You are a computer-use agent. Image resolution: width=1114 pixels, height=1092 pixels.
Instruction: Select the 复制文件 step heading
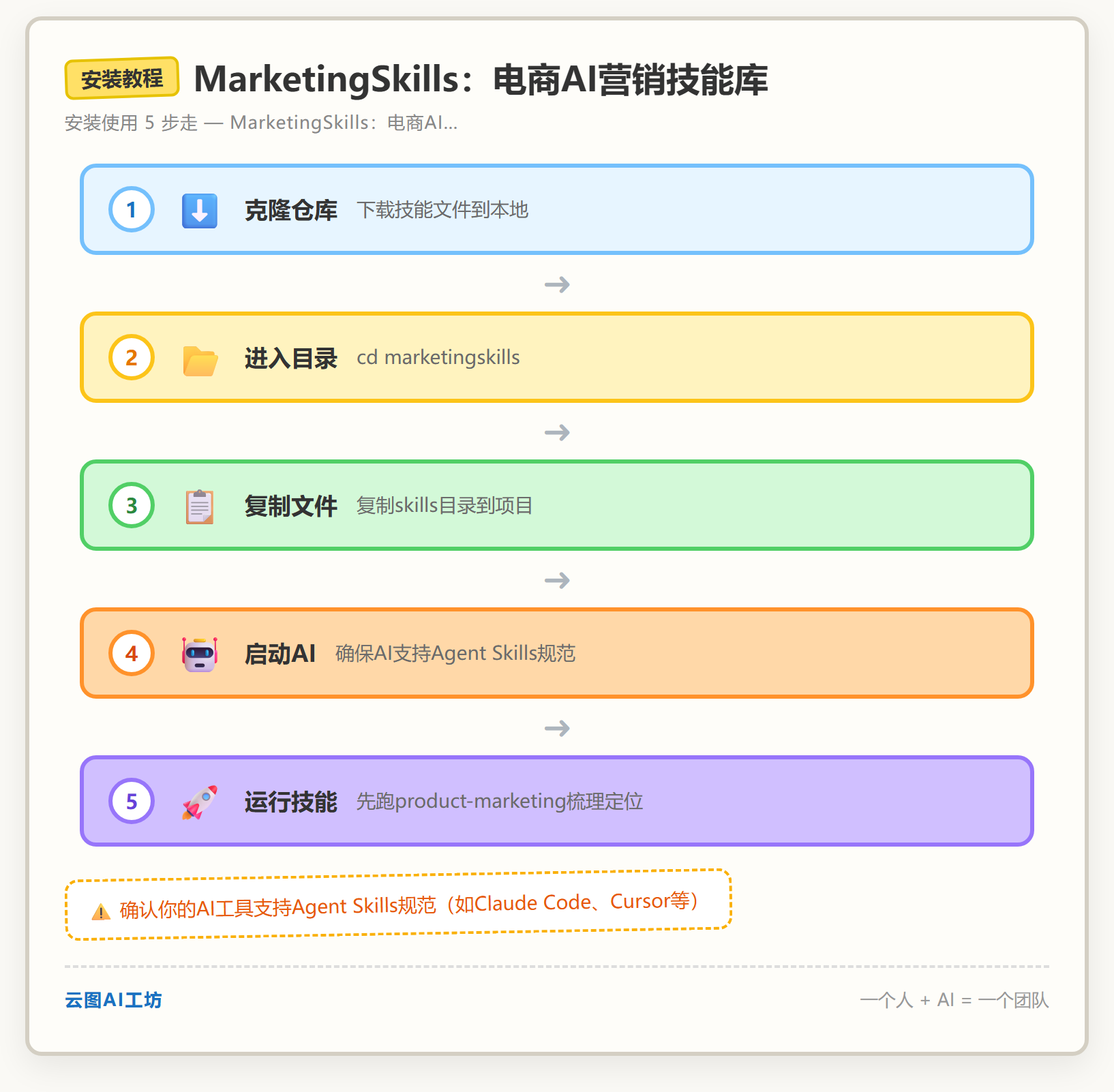coord(291,506)
